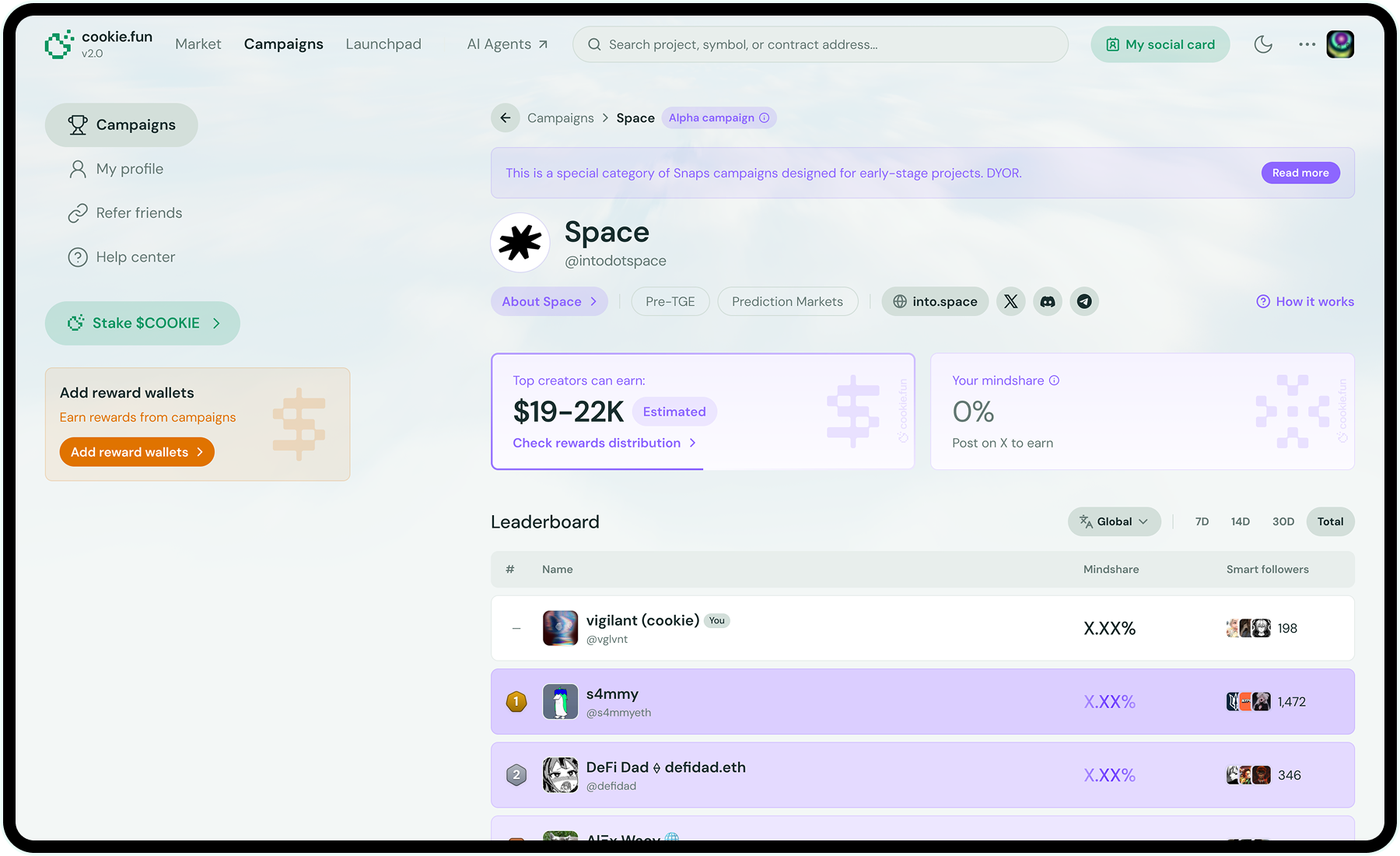
Task: Open the Global language dropdown
Action: (x=1114, y=521)
